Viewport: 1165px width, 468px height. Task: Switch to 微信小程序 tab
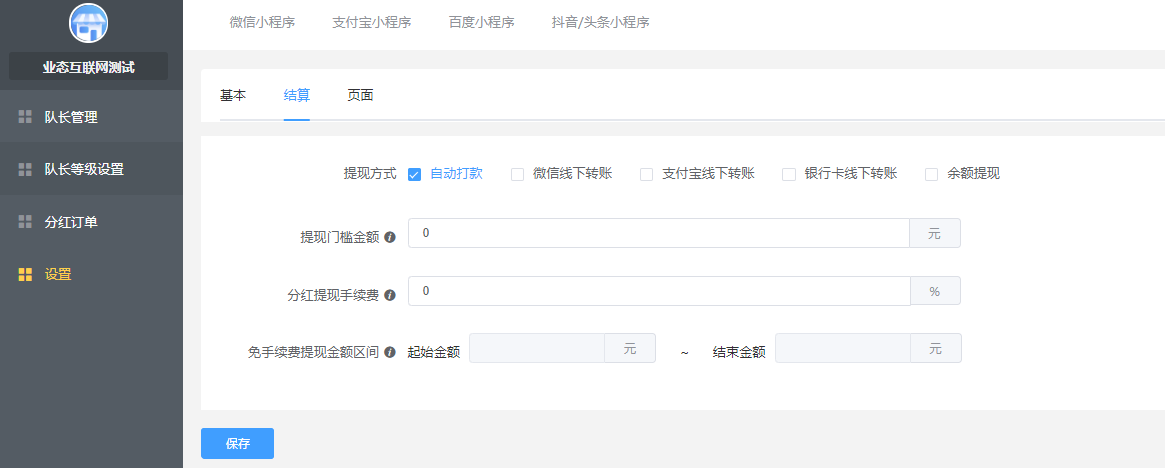coord(262,22)
